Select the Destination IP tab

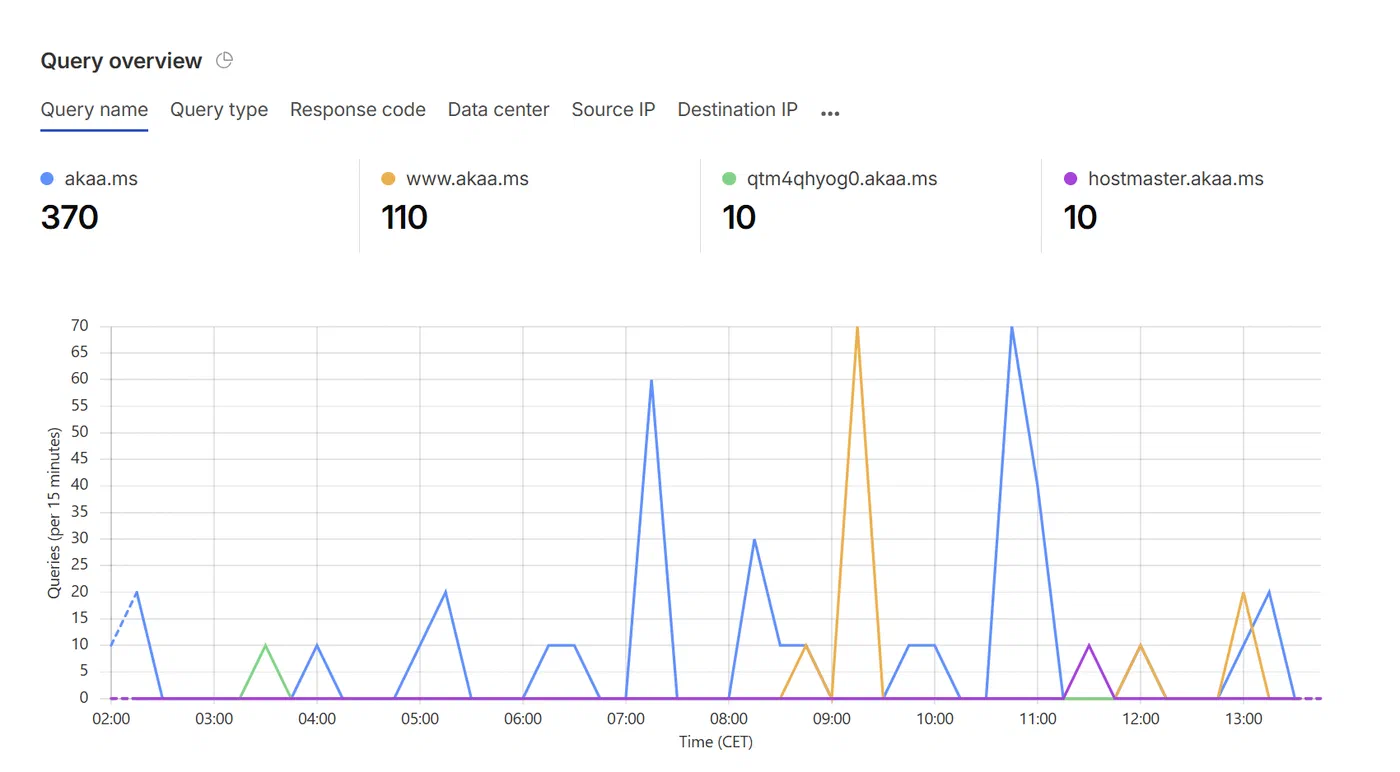pyautogui.click(x=738, y=110)
